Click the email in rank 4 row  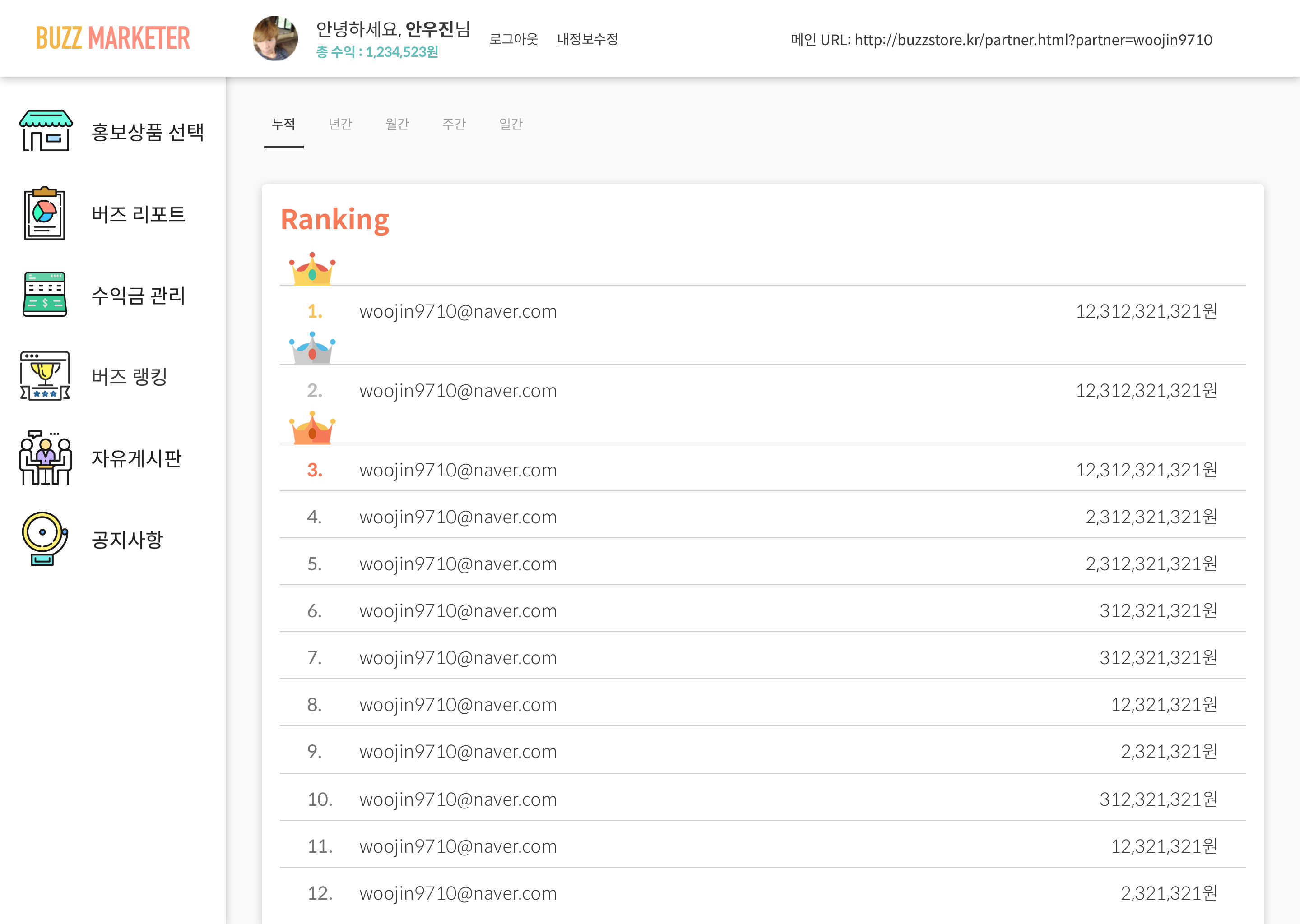click(x=458, y=518)
